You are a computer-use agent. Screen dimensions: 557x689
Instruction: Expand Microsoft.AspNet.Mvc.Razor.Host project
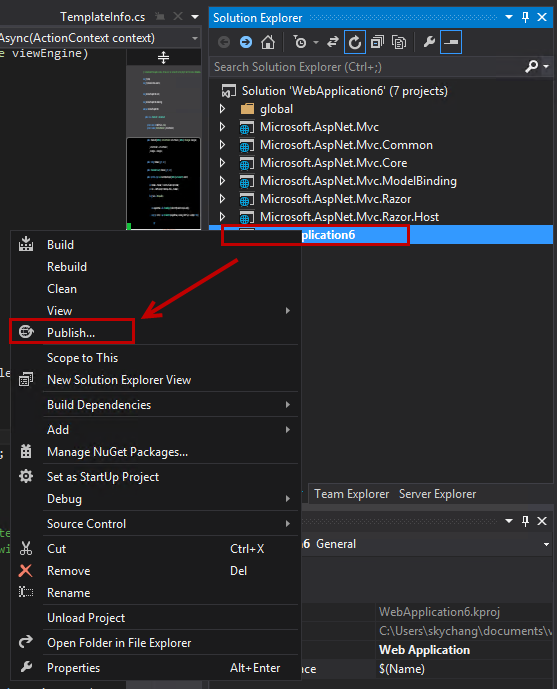pyautogui.click(x=222, y=217)
